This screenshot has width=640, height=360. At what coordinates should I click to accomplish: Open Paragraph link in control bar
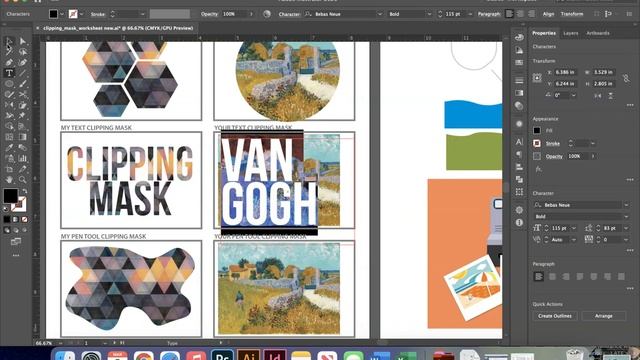coord(489,14)
